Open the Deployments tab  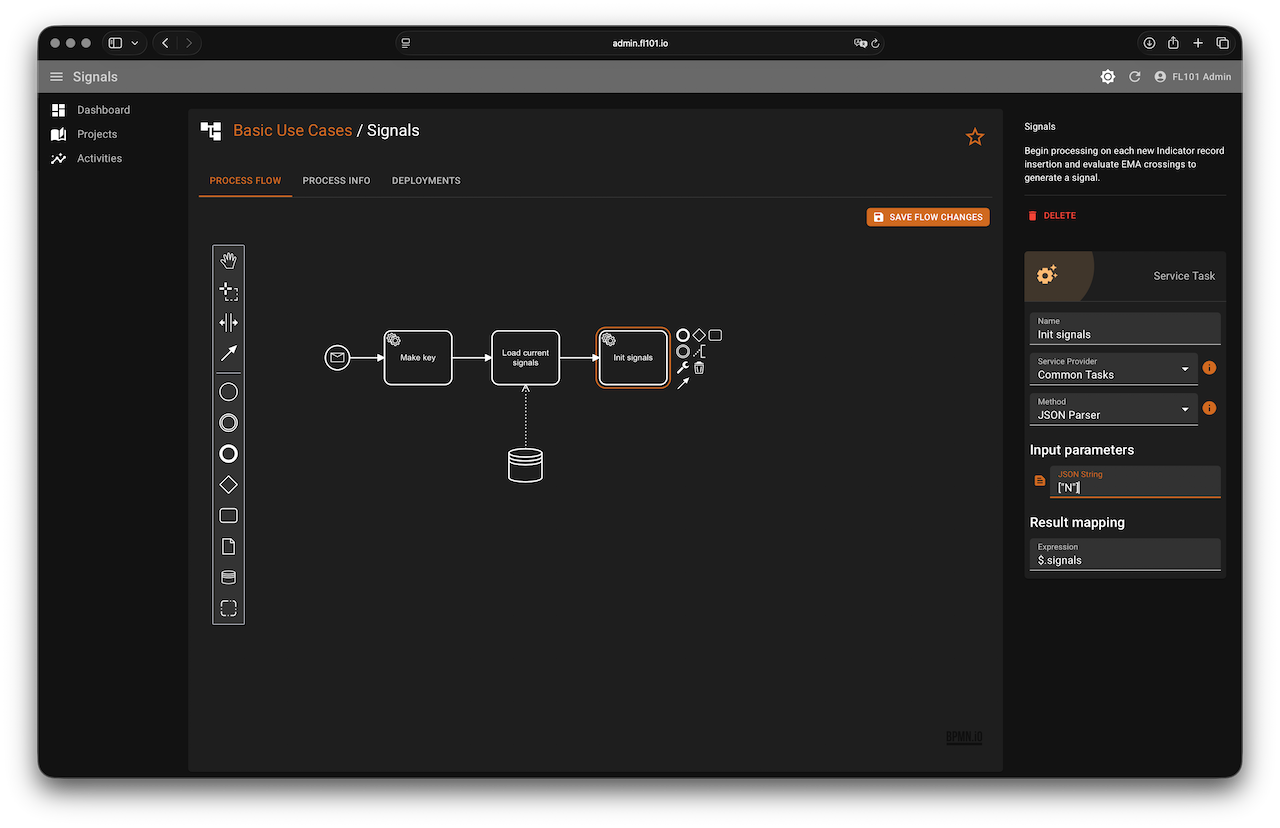point(426,181)
